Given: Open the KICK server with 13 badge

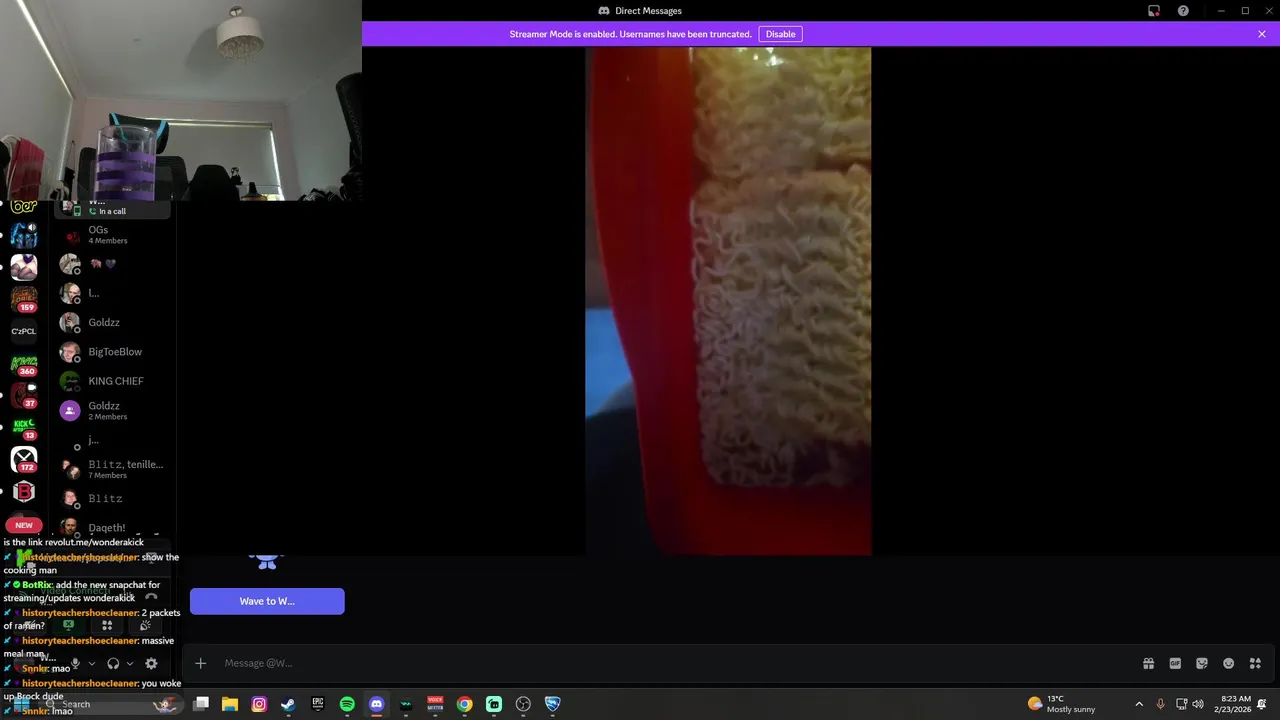Looking at the screenshot, I should pyautogui.click(x=24, y=428).
